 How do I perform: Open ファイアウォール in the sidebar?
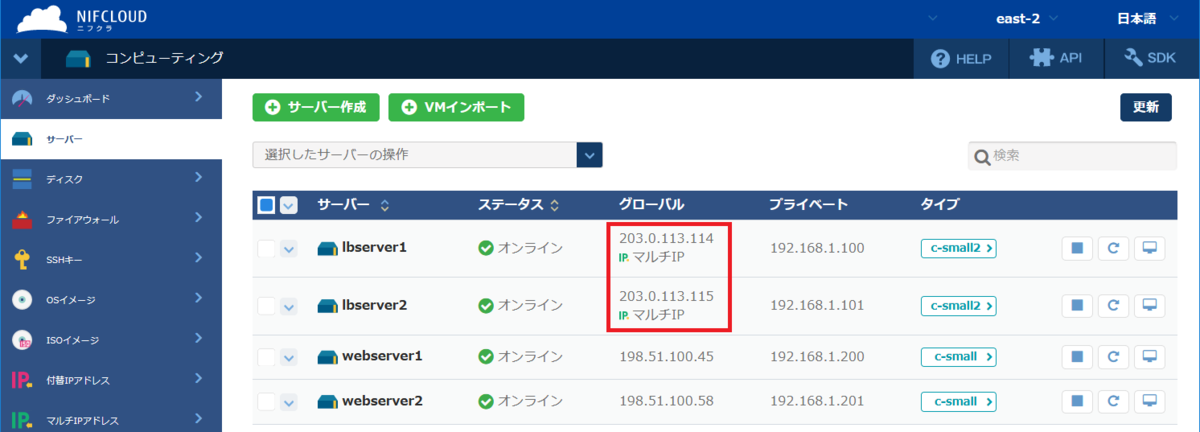coord(110,219)
